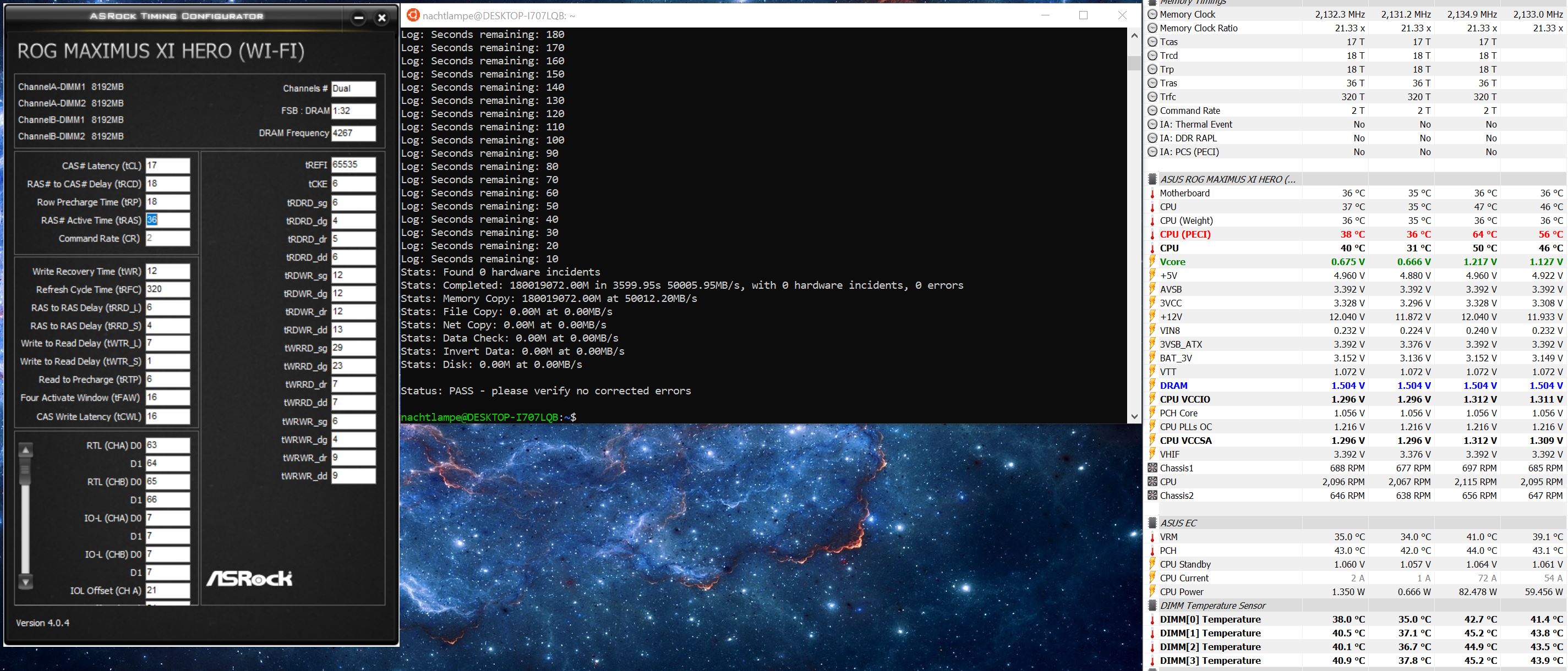Screen dimensions: 1568x671
Task: Click the Chassis1 fan icon
Action: coord(1152,468)
